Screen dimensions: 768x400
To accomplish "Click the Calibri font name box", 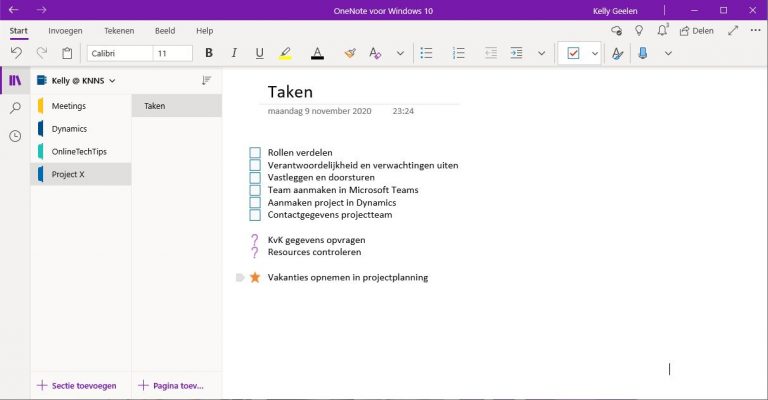I will [x=120, y=53].
